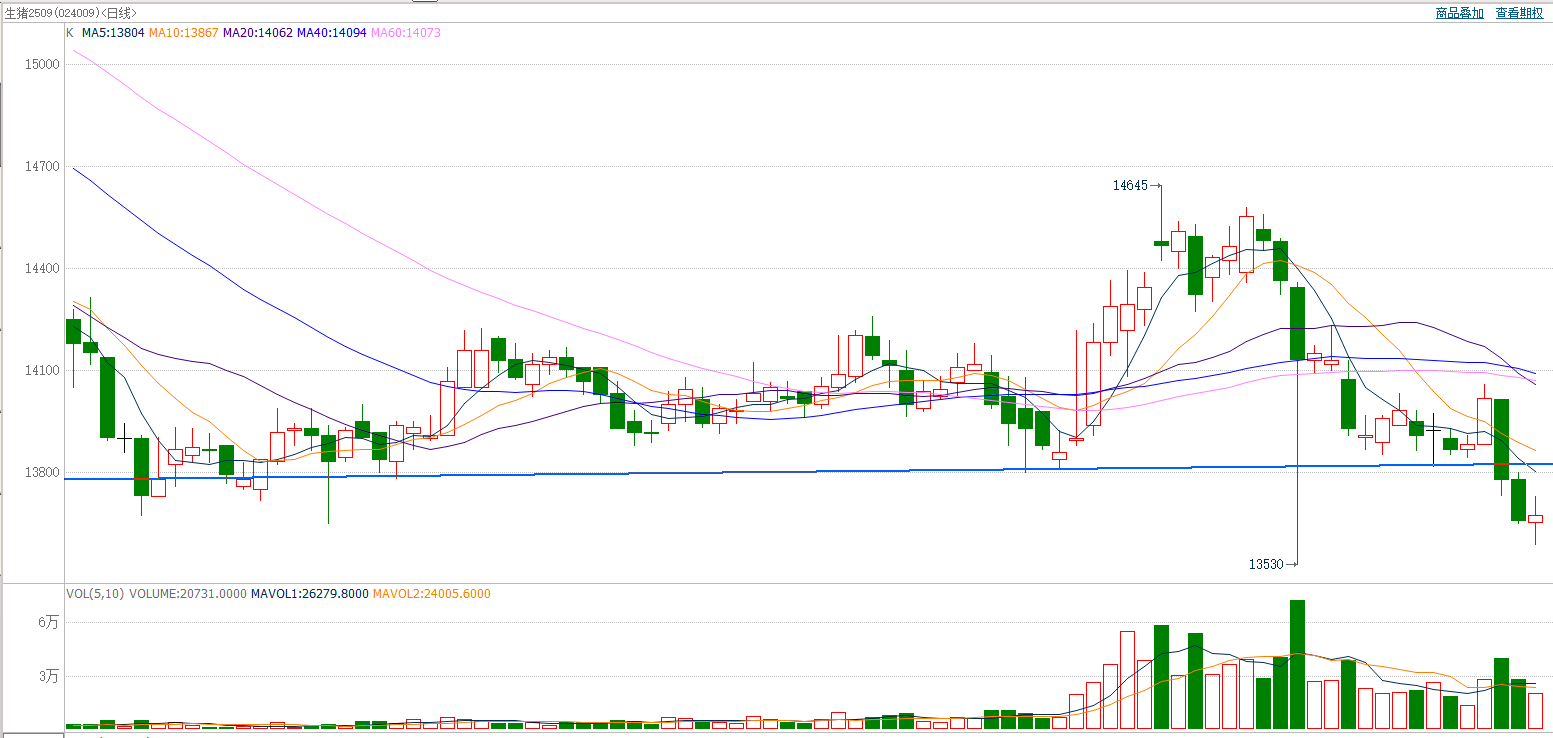Screen dimensions: 1553x738
Task: Select the last red candlestick on the right
Action: tap(1535, 519)
